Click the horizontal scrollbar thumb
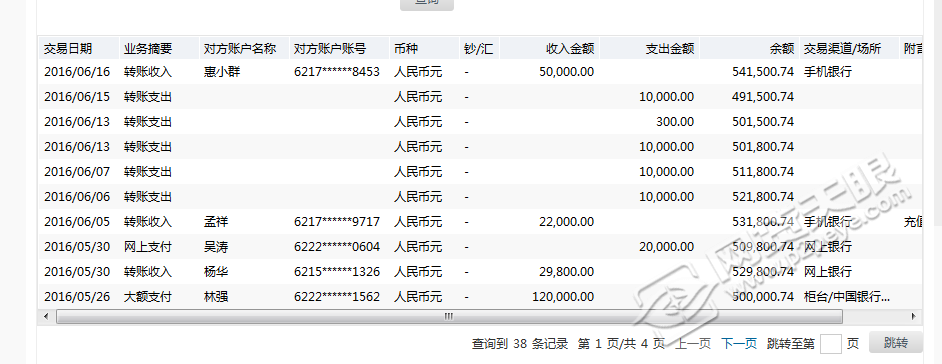 pyautogui.click(x=449, y=317)
